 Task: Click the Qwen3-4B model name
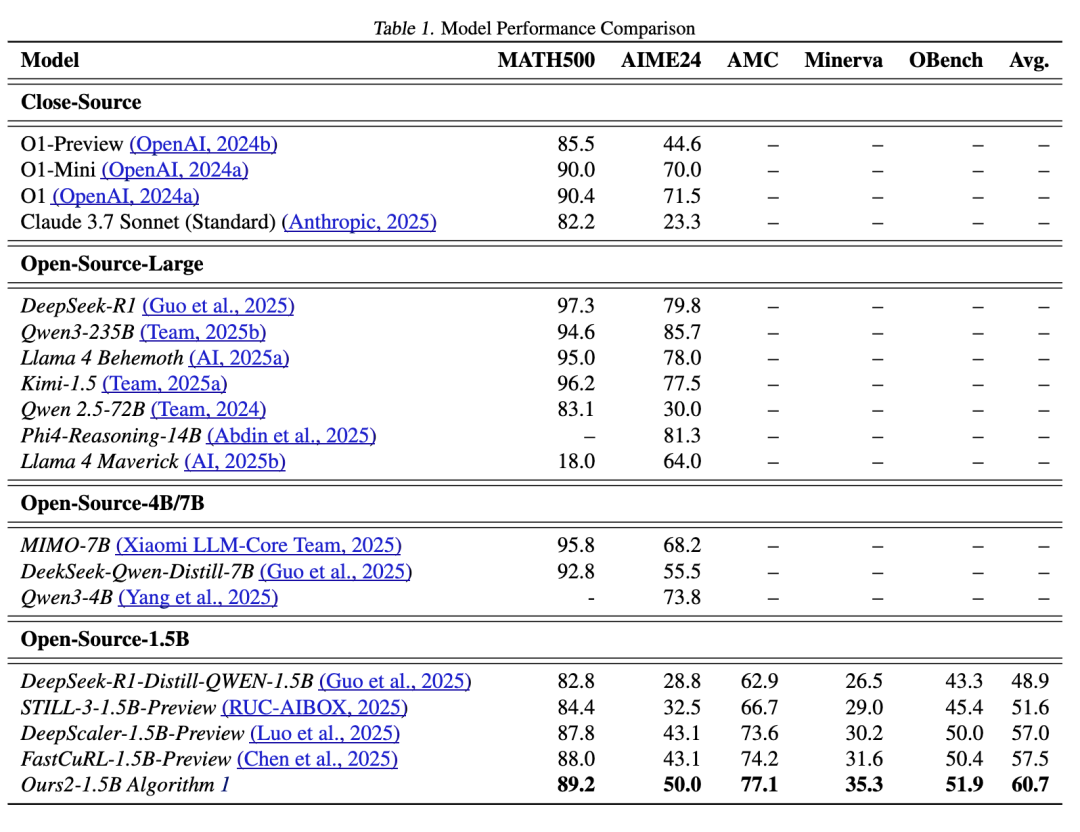[x=66, y=597]
